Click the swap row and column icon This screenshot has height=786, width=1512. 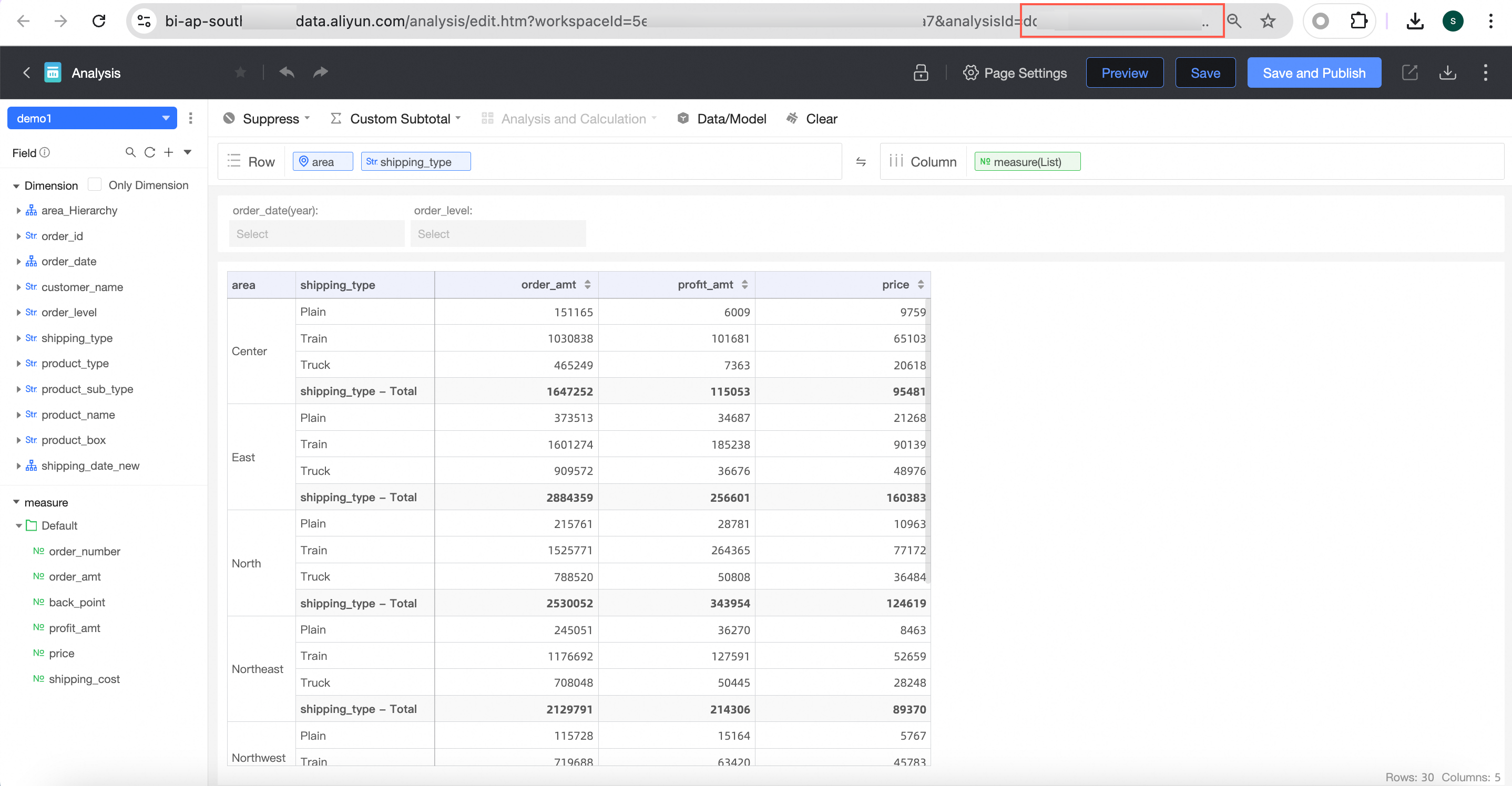pos(861,162)
